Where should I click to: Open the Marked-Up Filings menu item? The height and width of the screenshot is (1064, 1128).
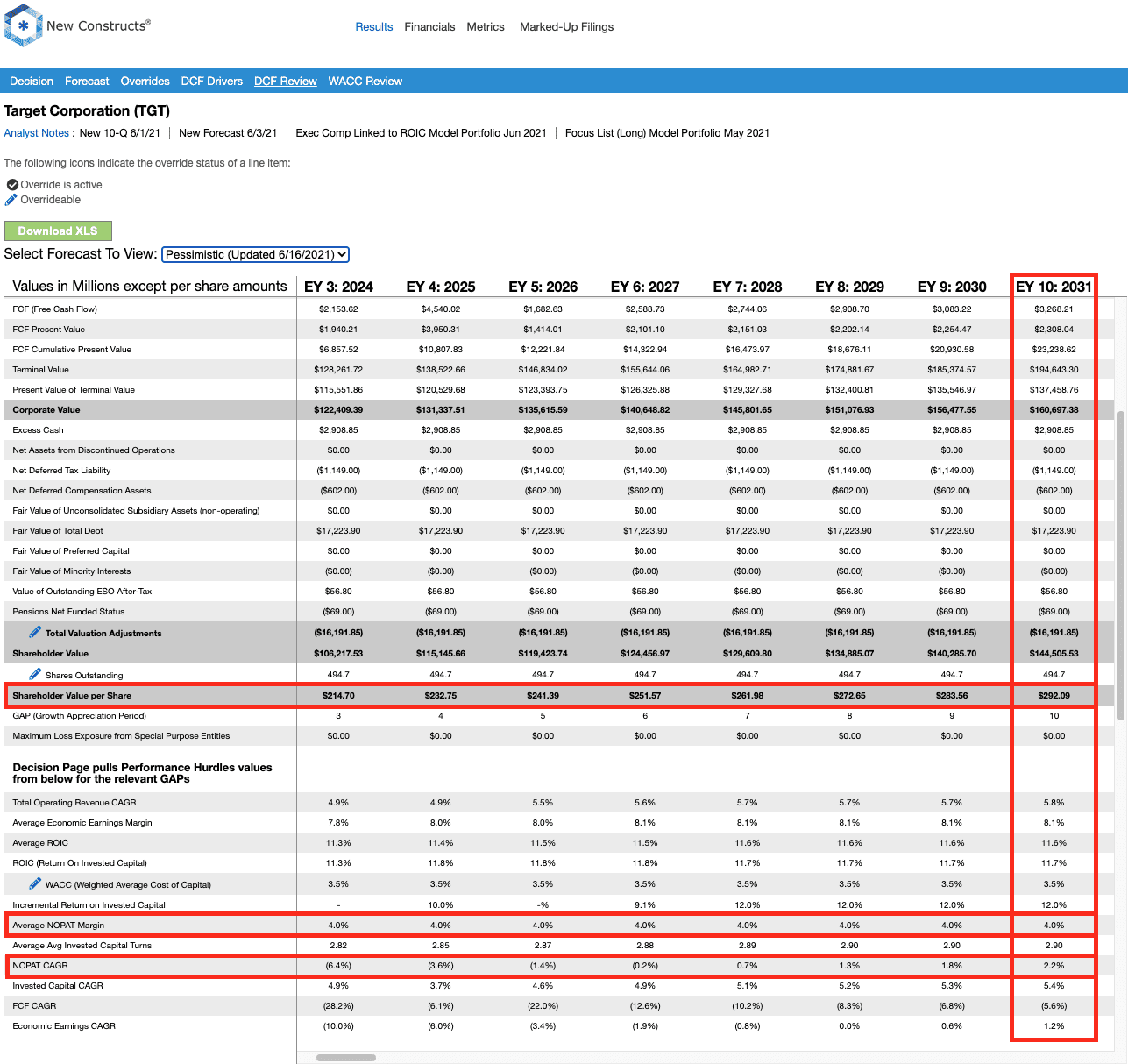pyautogui.click(x=566, y=27)
